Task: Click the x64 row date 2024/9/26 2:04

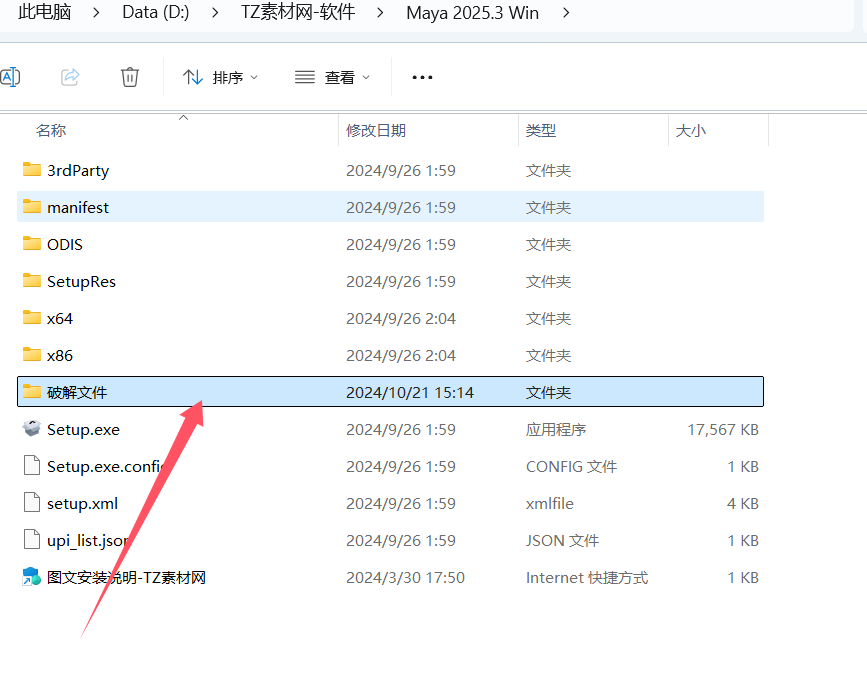Action: (x=401, y=319)
